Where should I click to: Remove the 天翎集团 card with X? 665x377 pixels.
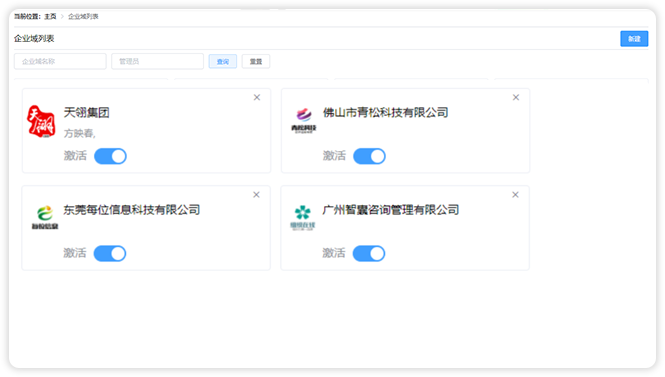click(x=257, y=98)
